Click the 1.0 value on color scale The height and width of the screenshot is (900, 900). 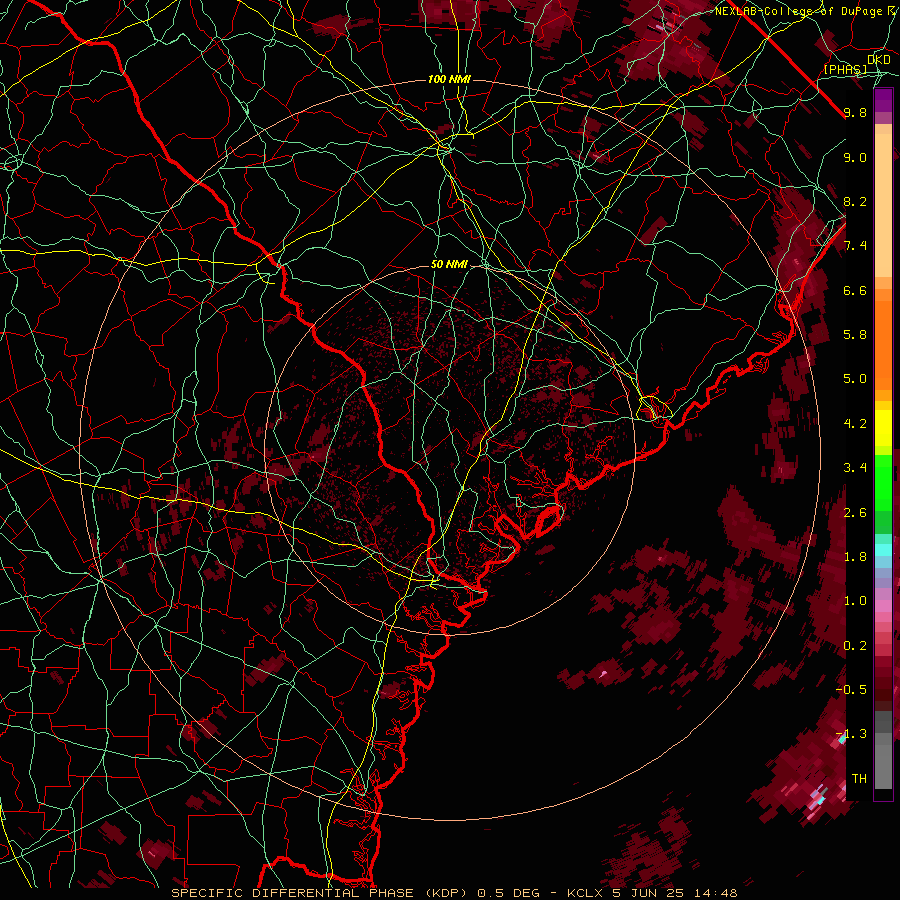point(855,601)
